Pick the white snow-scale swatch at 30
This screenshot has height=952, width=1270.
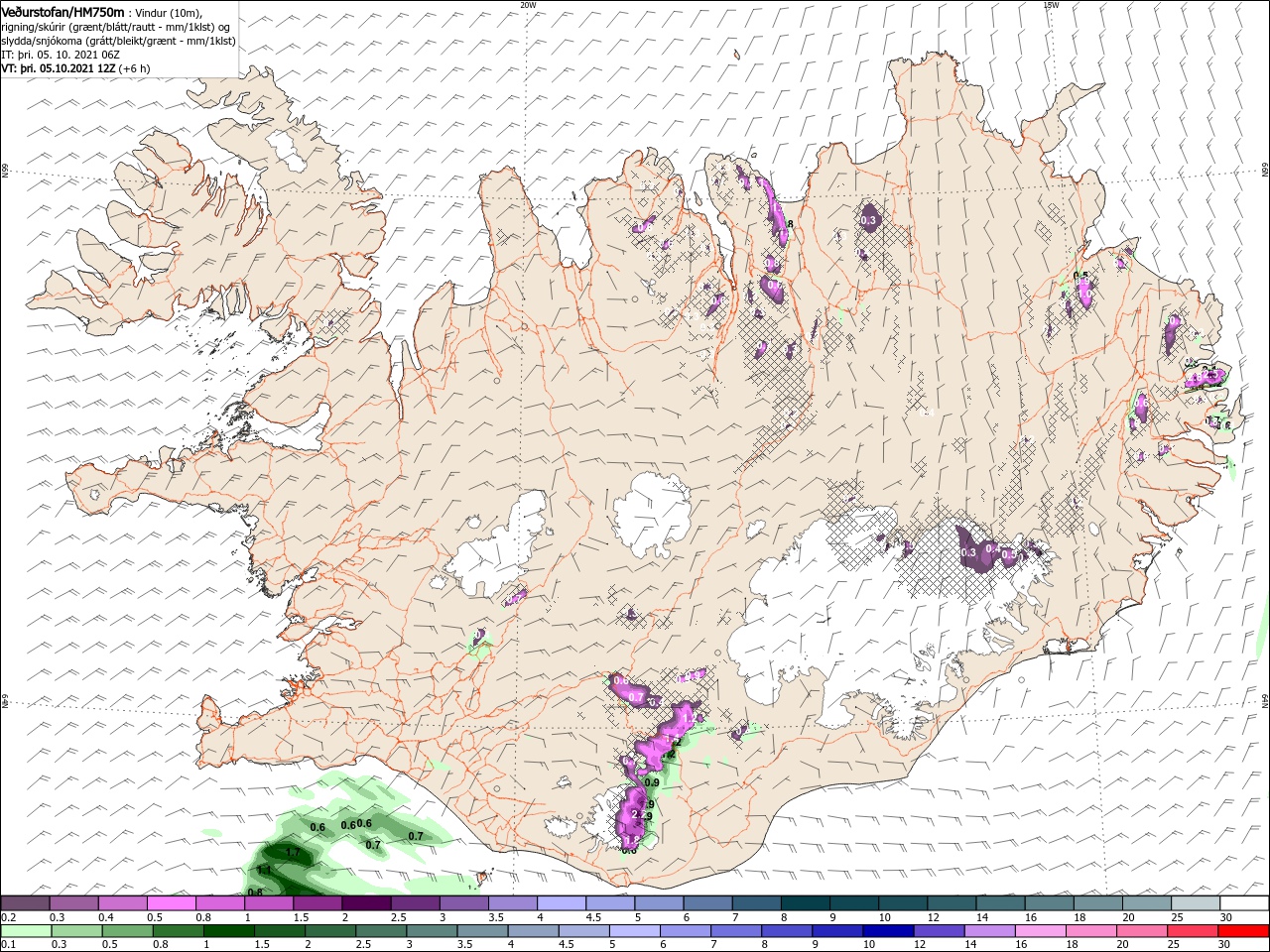click(1244, 903)
